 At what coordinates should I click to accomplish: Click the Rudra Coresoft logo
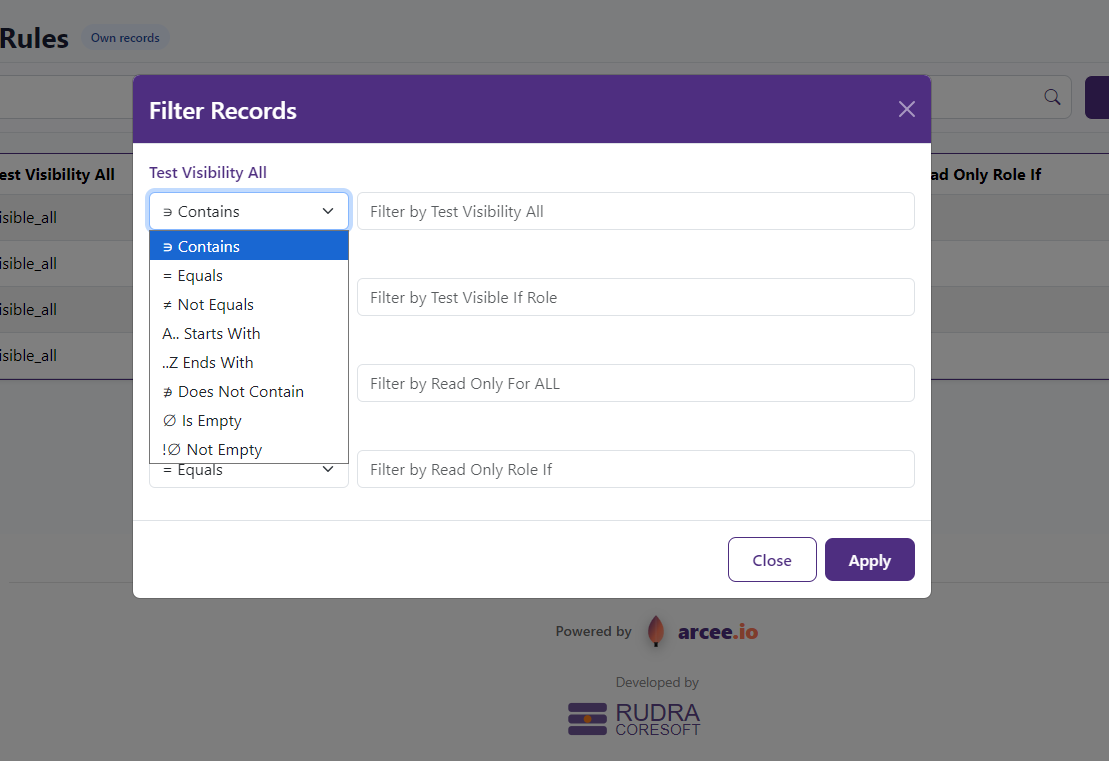coord(633,719)
